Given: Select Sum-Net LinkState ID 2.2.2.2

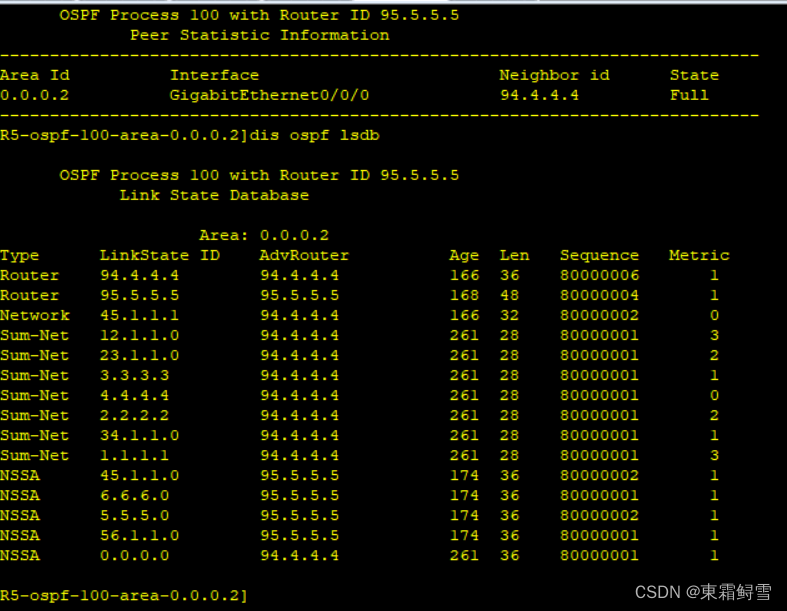Looking at the screenshot, I should (135, 416).
